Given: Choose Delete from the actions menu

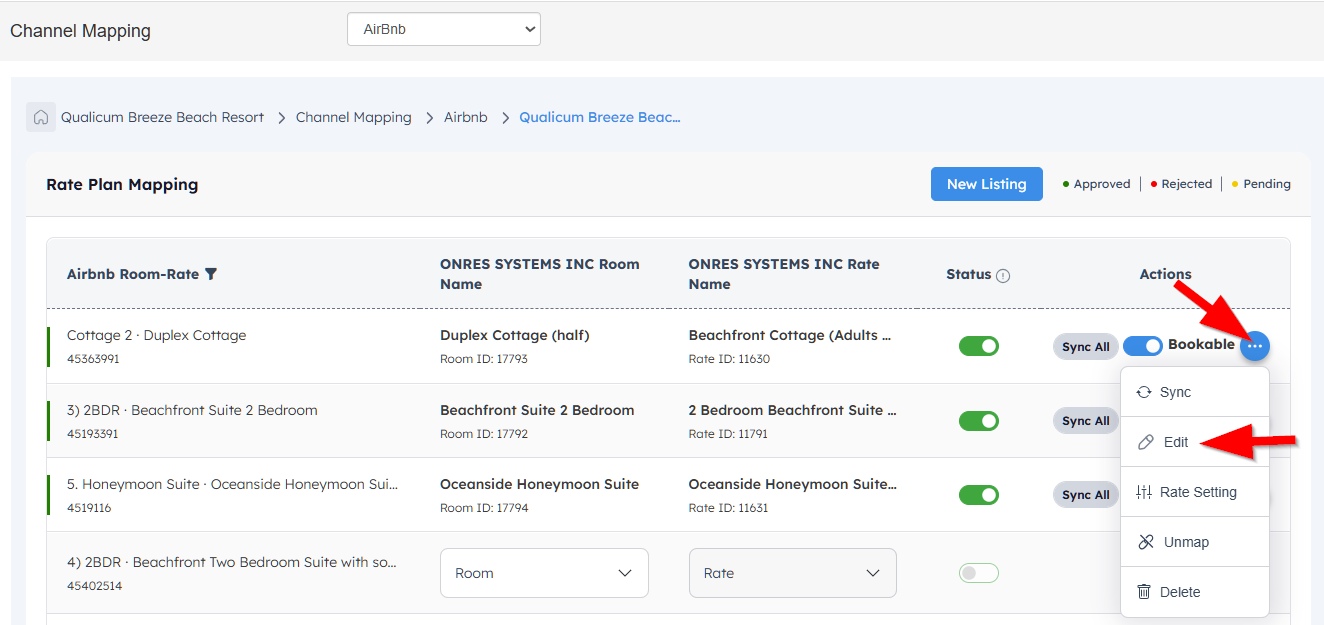Looking at the screenshot, I should point(1195,592).
